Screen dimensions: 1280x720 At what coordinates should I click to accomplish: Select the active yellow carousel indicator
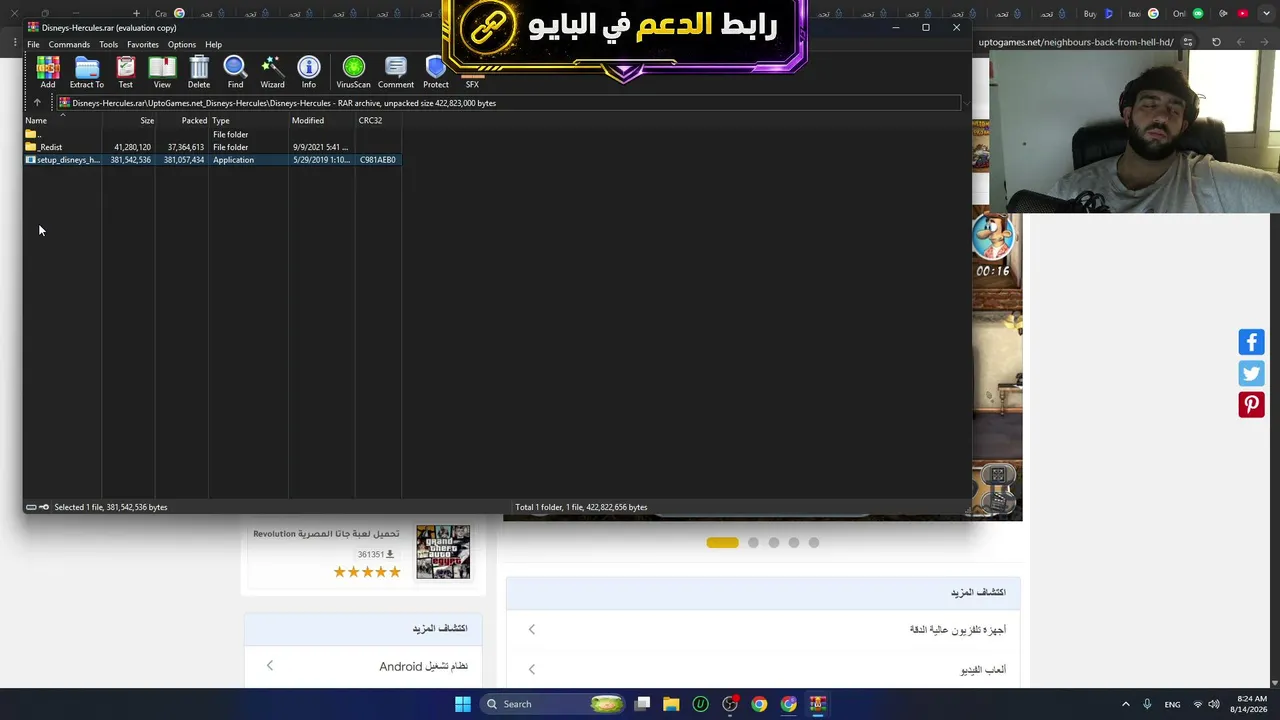pos(722,542)
